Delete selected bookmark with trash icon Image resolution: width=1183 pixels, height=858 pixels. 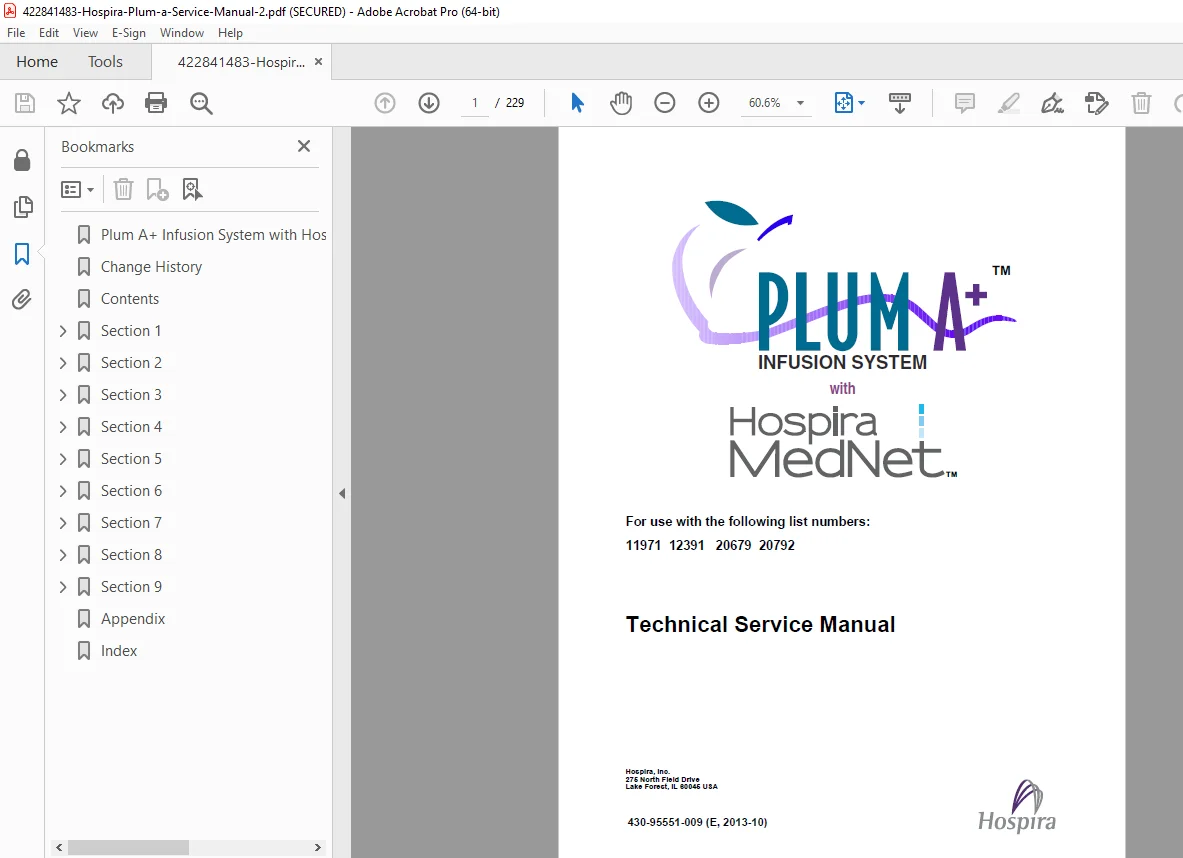tap(123, 189)
